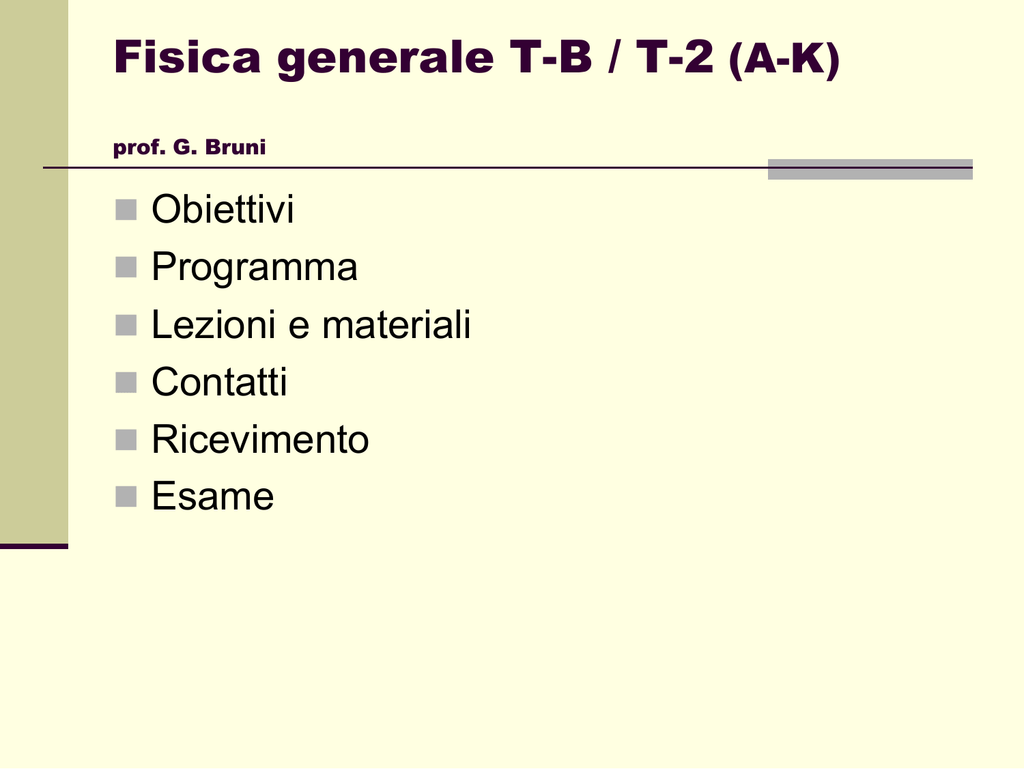This screenshot has height=769, width=1024.
Task: Click the (A-K) group label in the title
Action: (785, 60)
